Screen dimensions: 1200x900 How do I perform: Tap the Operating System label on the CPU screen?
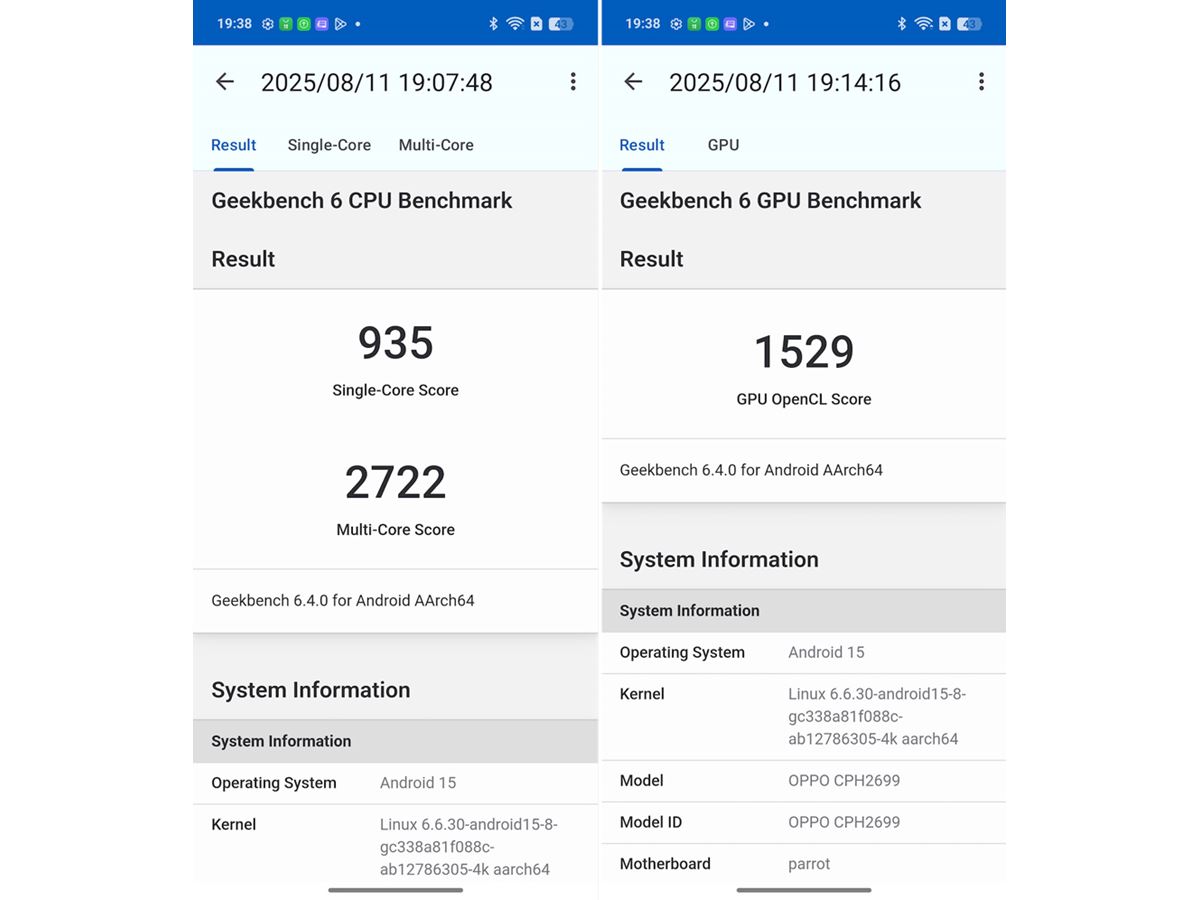pos(274,783)
